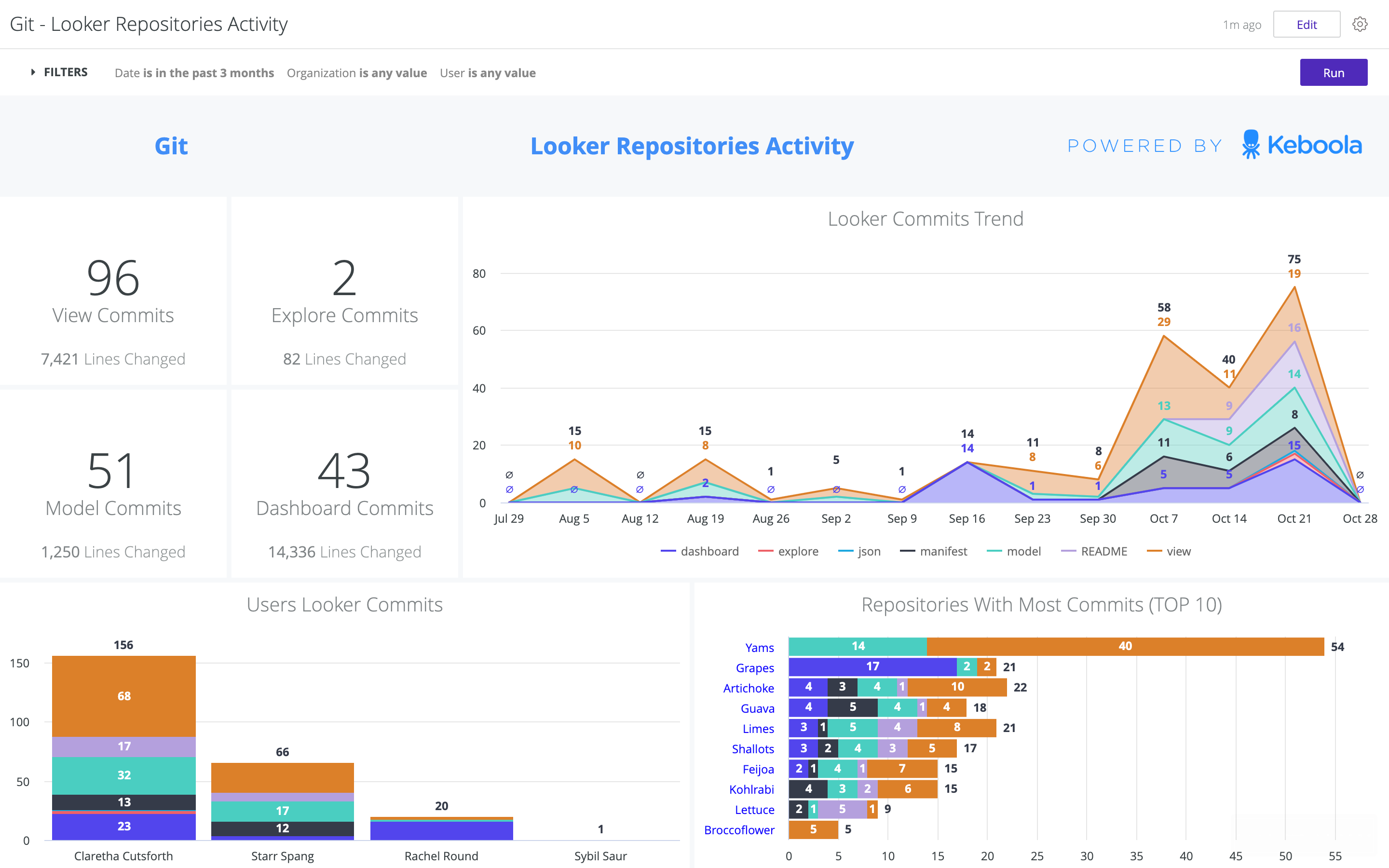Viewport: 1389px width, 868px height.
Task: Click Claretha Cutsforth's purple 17 README segment
Action: (x=124, y=747)
